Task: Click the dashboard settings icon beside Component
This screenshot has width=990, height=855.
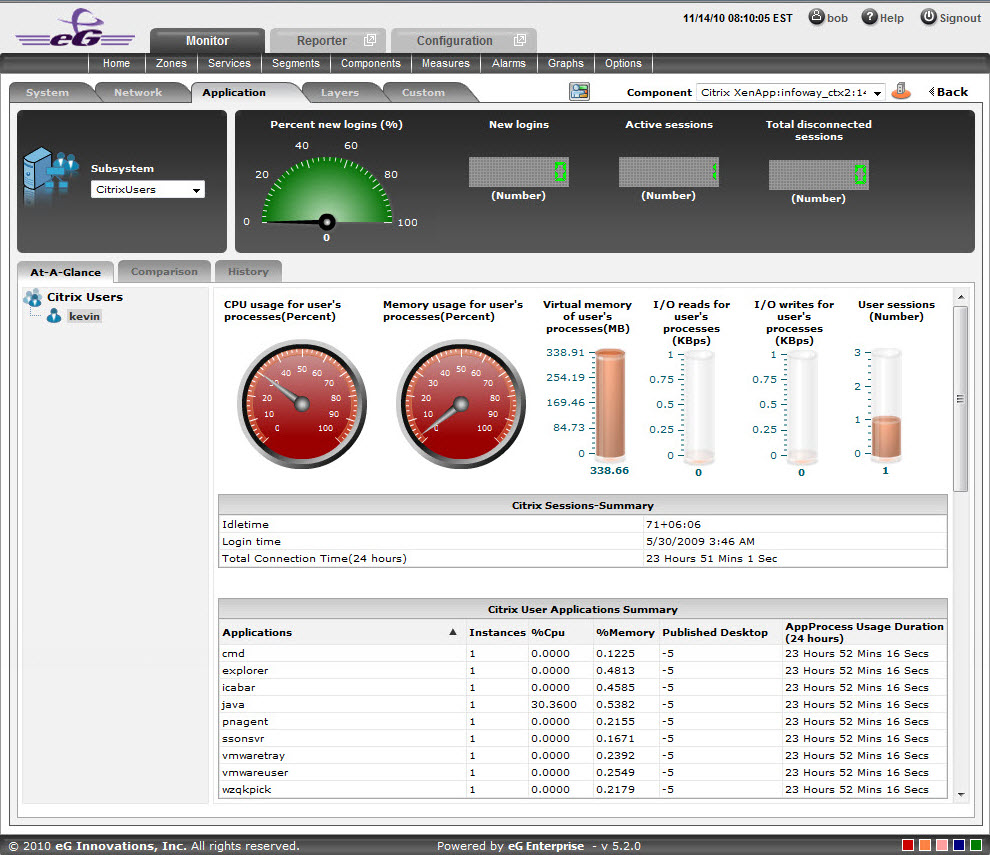Action: [x=579, y=92]
